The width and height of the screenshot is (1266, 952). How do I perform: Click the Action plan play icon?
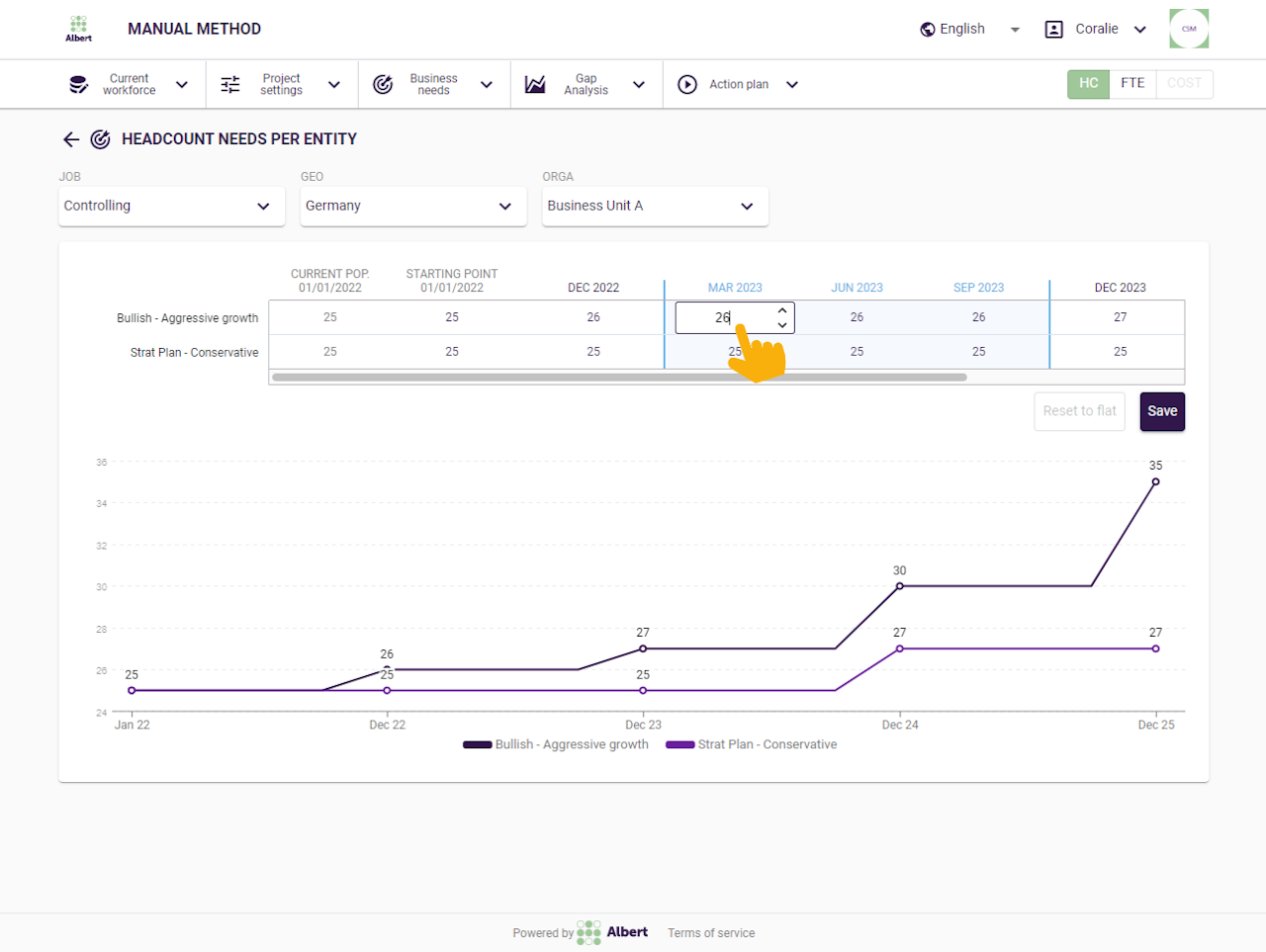coord(687,85)
